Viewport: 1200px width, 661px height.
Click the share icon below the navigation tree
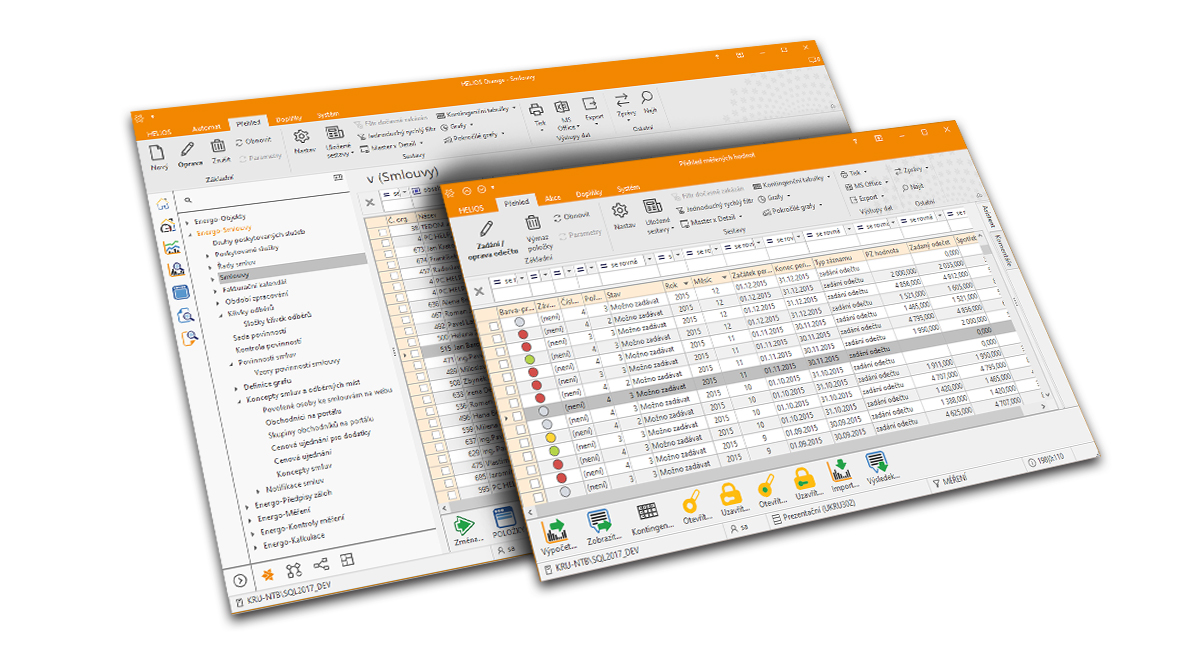(x=320, y=565)
